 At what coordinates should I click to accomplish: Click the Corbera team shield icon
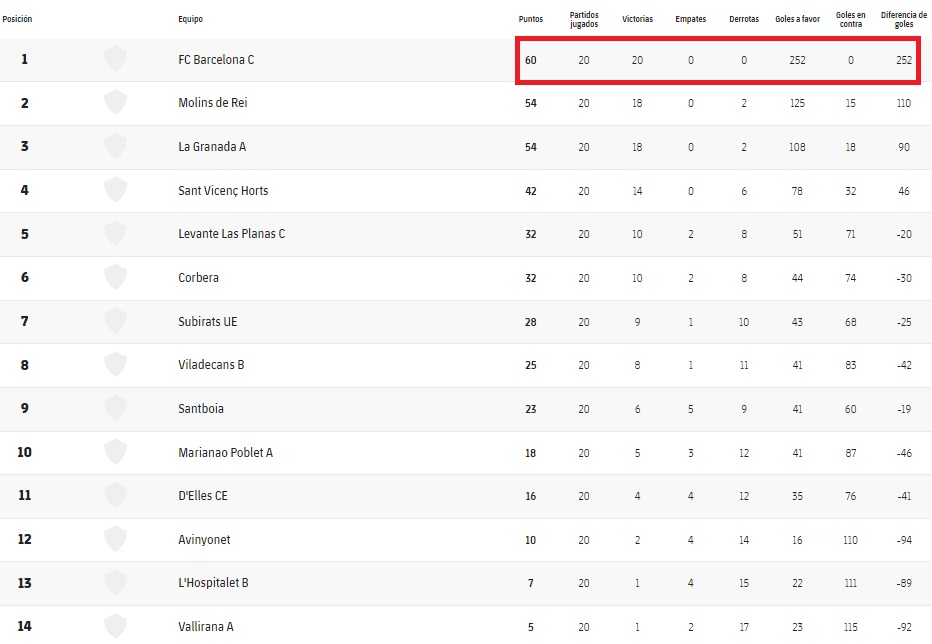(116, 278)
